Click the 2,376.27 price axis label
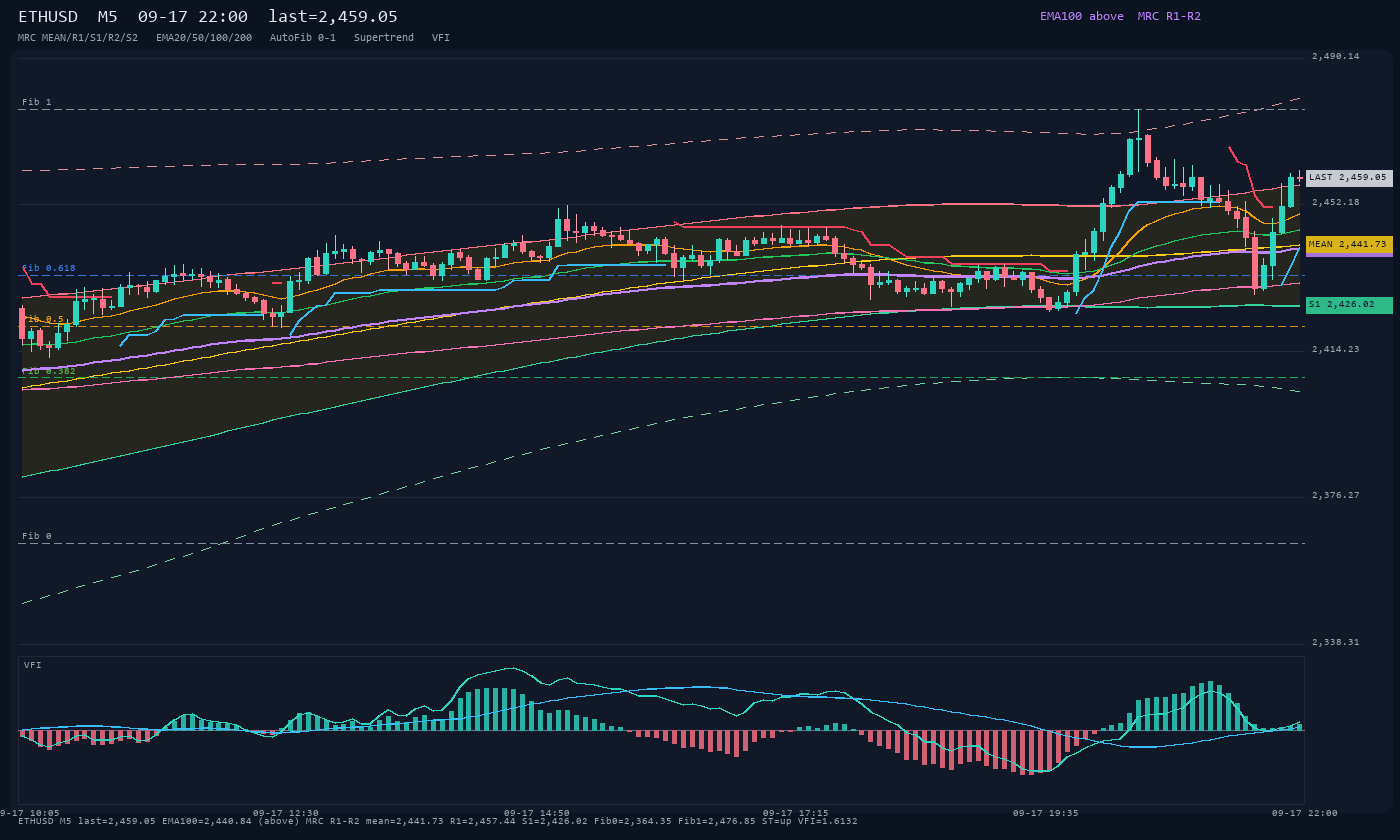The height and width of the screenshot is (840, 1400). [x=1336, y=495]
